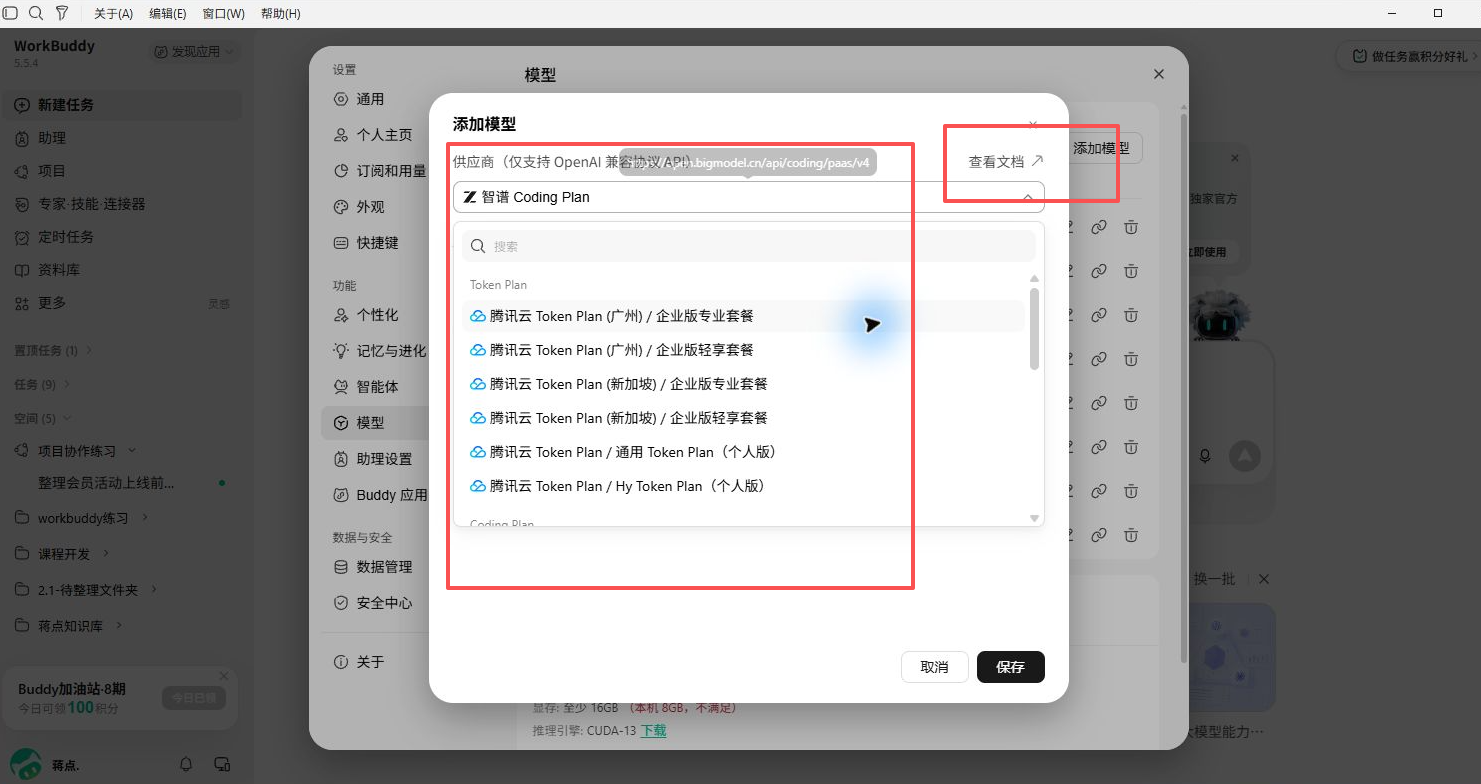
Task: Expand the 空间 (5) section
Action: pyautogui.click(x=42, y=418)
